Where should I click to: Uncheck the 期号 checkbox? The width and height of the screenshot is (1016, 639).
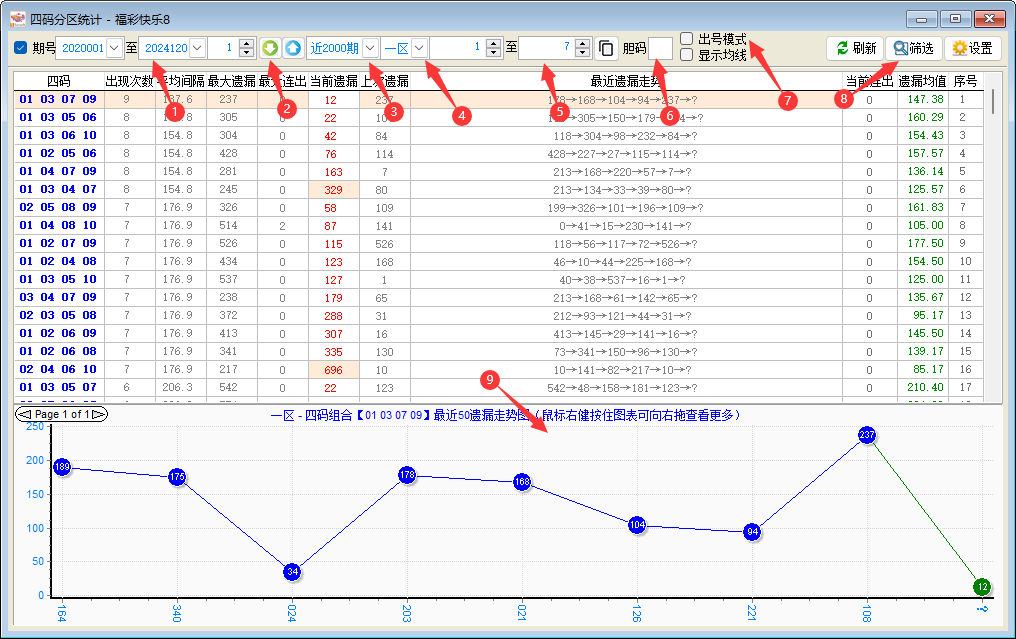[21, 48]
